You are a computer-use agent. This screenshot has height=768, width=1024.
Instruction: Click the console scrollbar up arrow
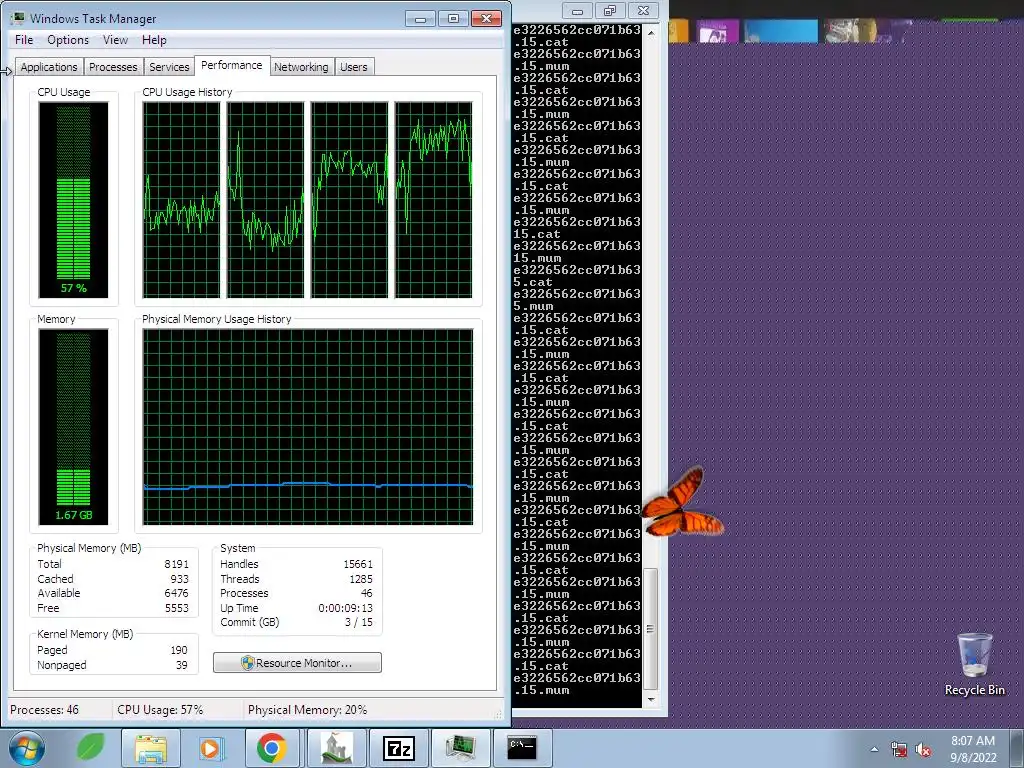pos(650,31)
